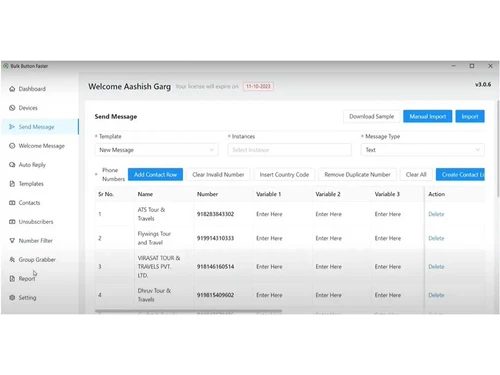Click Add Contact Row button
Screen dimensions: 500x375
point(155,175)
